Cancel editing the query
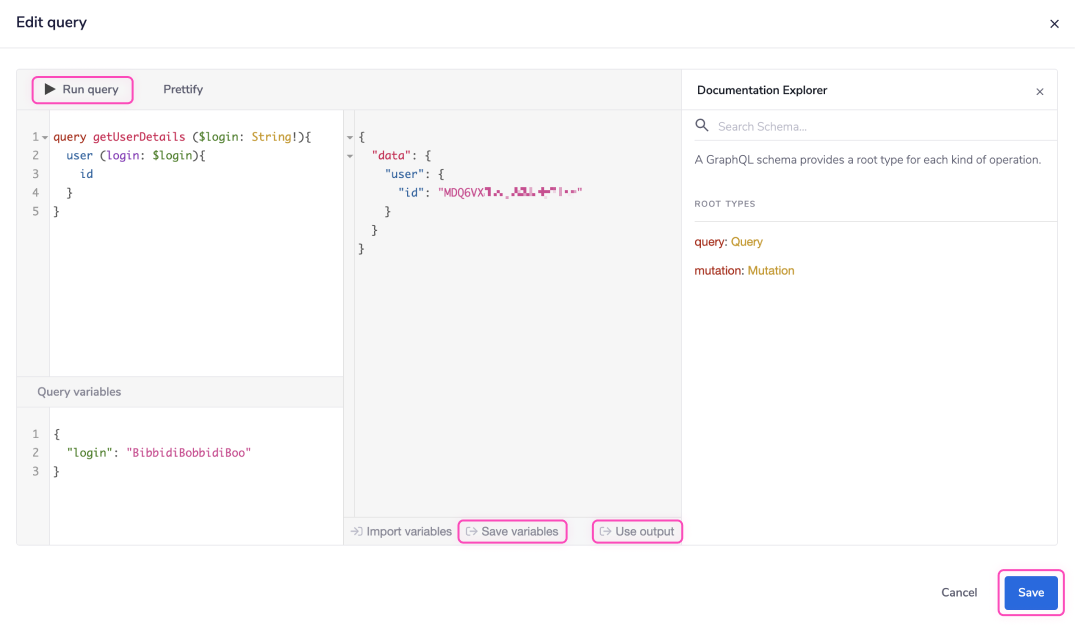Screen dimensions: 1075x627 click(958, 592)
